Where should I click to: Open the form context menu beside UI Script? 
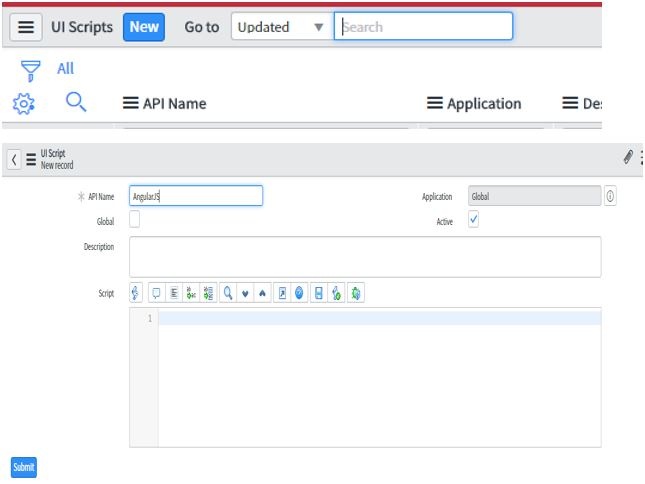pyautogui.click(x=31, y=159)
